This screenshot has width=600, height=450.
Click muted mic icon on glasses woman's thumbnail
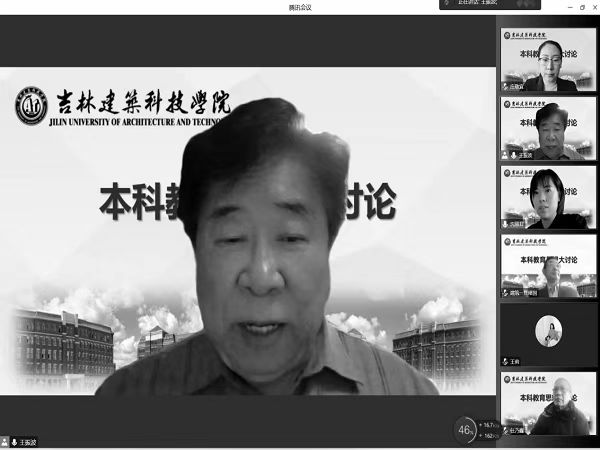tap(506, 87)
